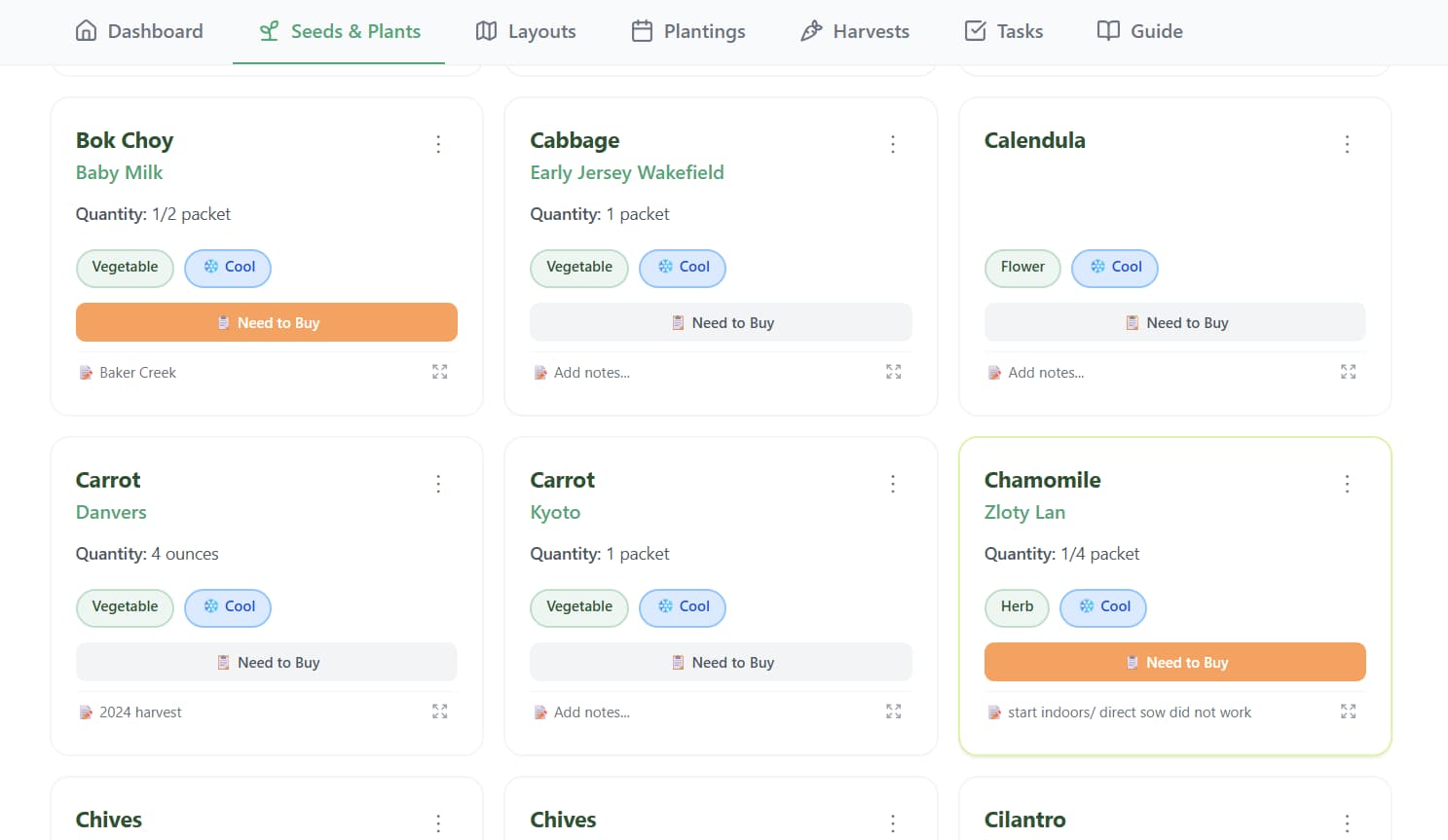
Task: Open Bok Choy three-dot options menu
Action: coord(438,144)
